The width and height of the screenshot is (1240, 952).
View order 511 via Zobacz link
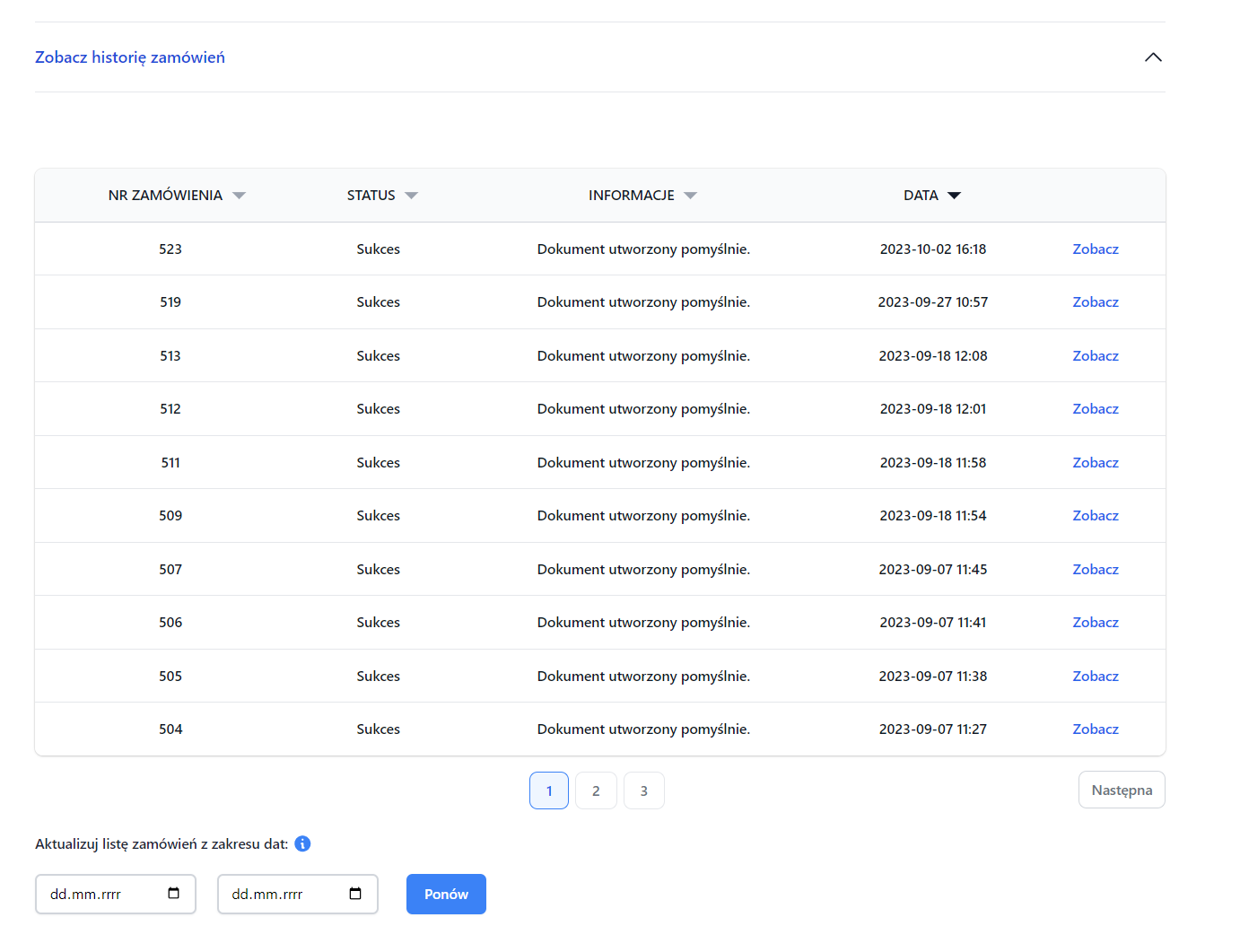coord(1096,462)
